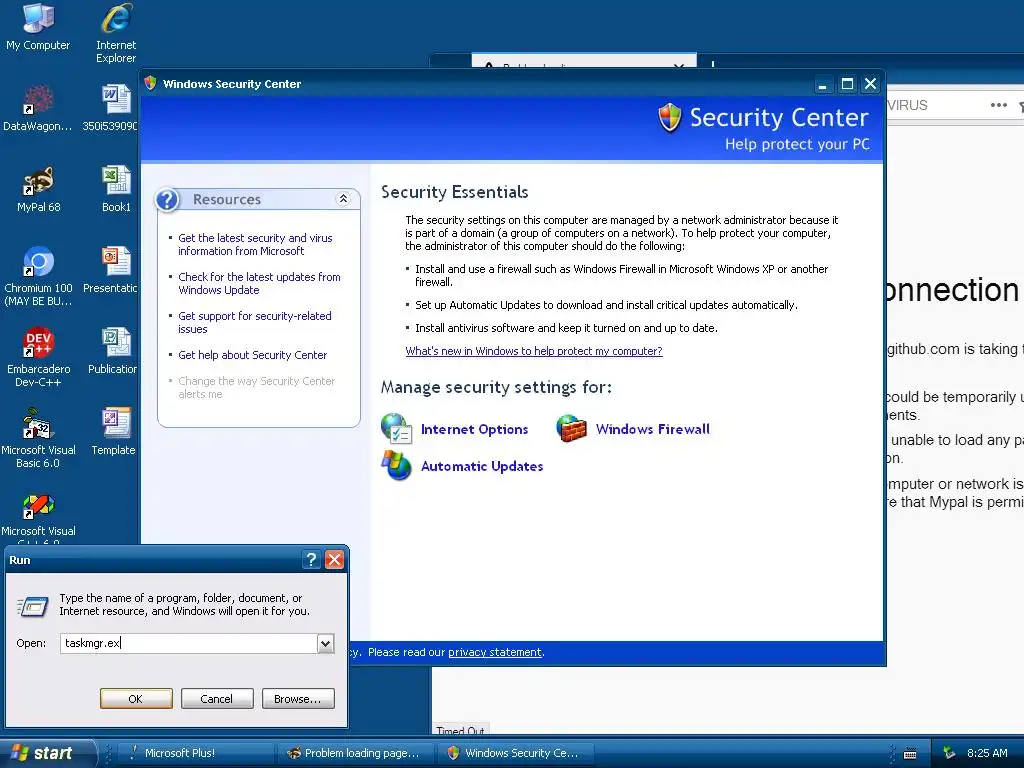
Task: Open the My Computer desktop icon
Action: (38, 27)
